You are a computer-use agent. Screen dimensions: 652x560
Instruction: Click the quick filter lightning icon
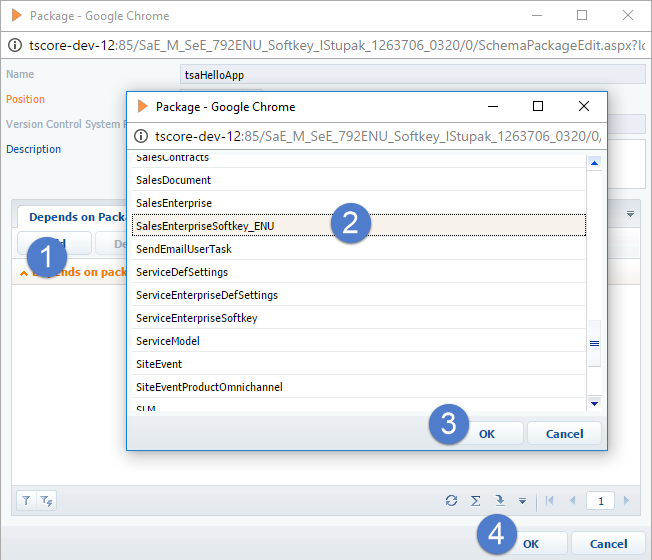pyautogui.click(x=46, y=500)
